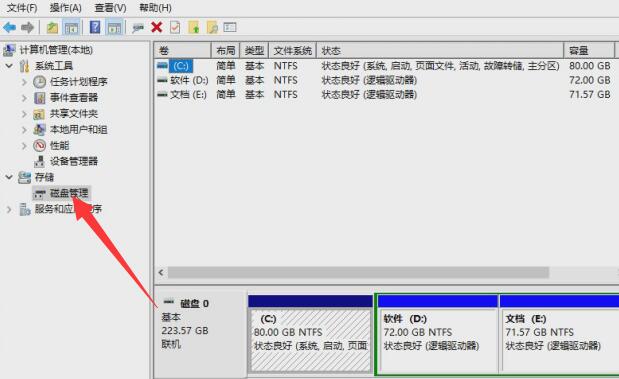Click the gray connect/key toolbar icon

[138, 28]
